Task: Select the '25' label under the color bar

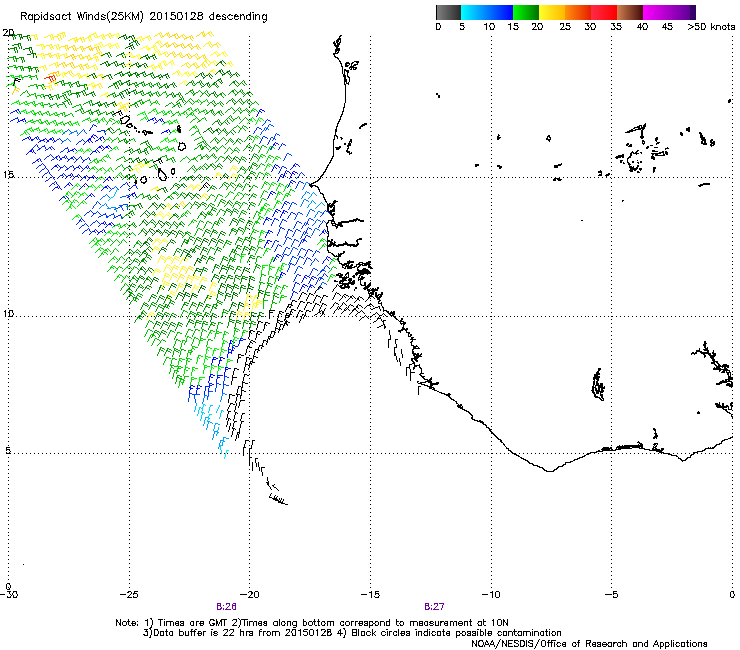Action: click(565, 27)
